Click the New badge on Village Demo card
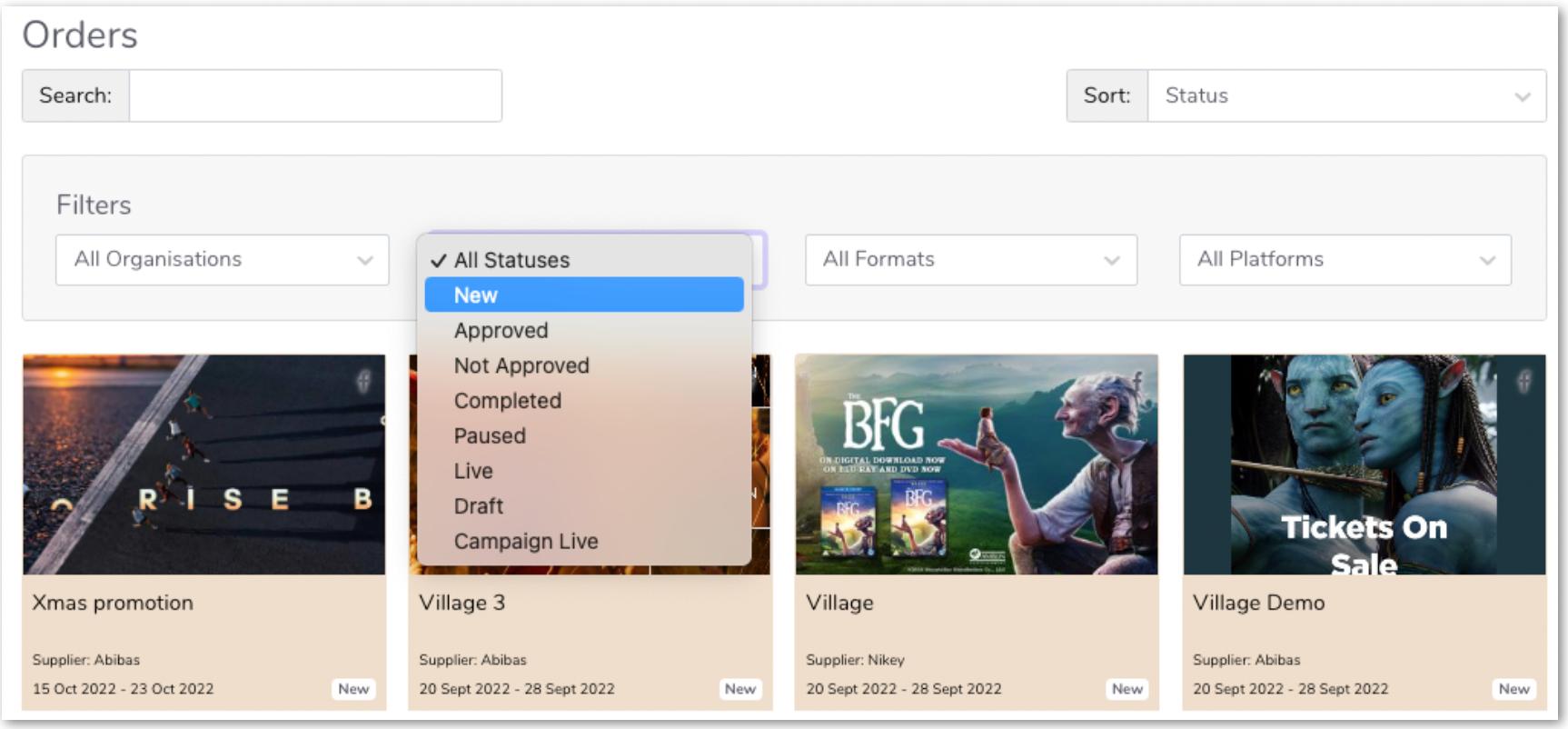1568x729 pixels. [x=1514, y=689]
